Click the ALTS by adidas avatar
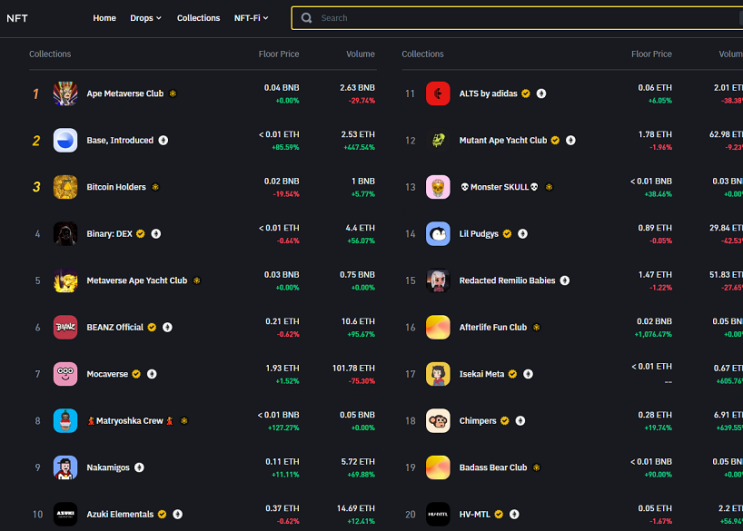The width and height of the screenshot is (743, 531). pos(438,93)
